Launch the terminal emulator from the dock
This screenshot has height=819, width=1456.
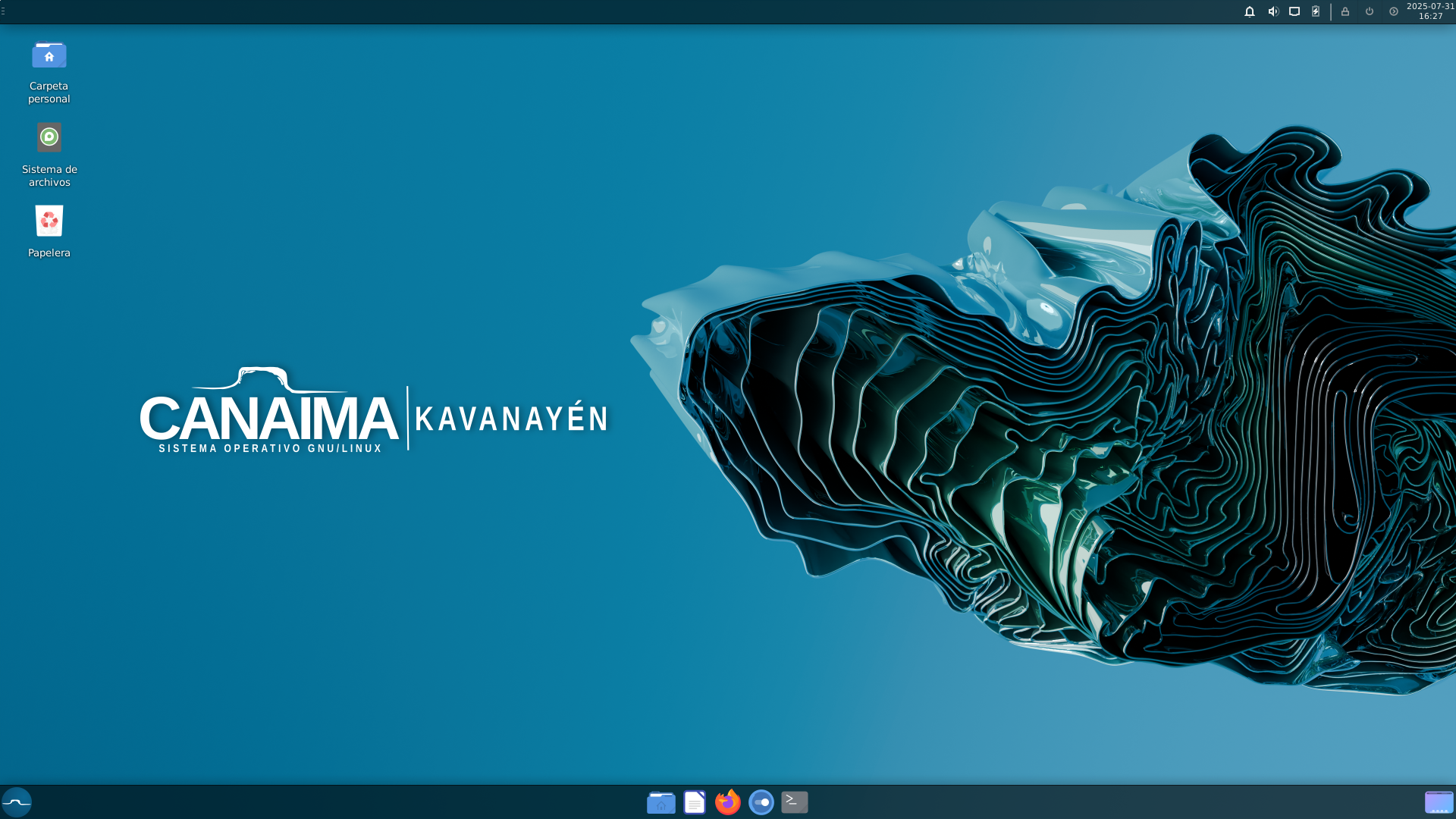795,802
